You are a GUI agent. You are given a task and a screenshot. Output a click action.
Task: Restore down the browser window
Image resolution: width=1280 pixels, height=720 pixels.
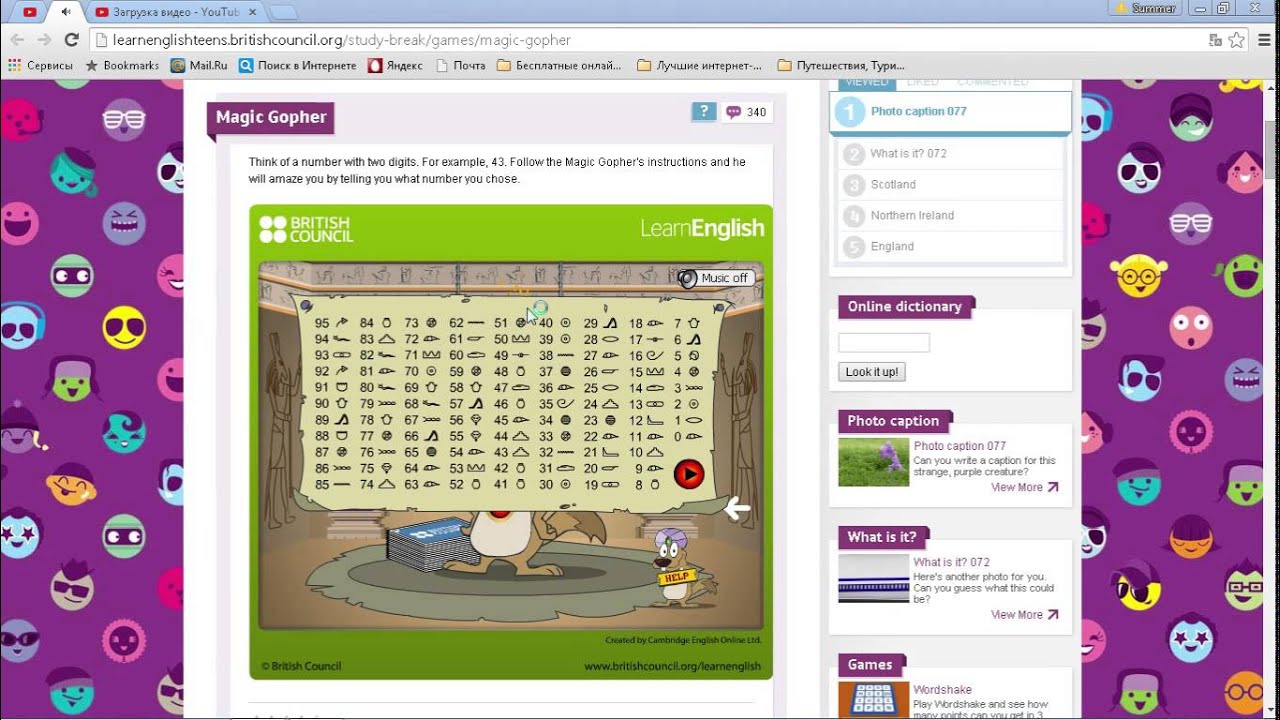[x=1223, y=8]
